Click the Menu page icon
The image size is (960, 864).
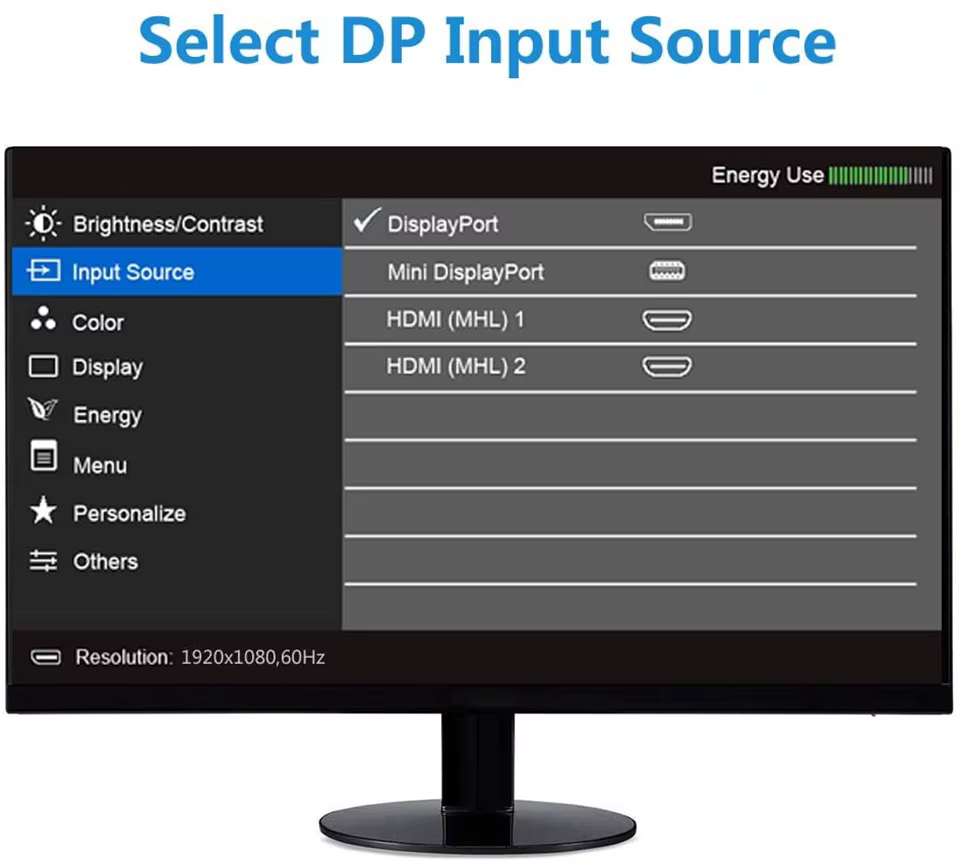pyautogui.click(x=43, y=456)
